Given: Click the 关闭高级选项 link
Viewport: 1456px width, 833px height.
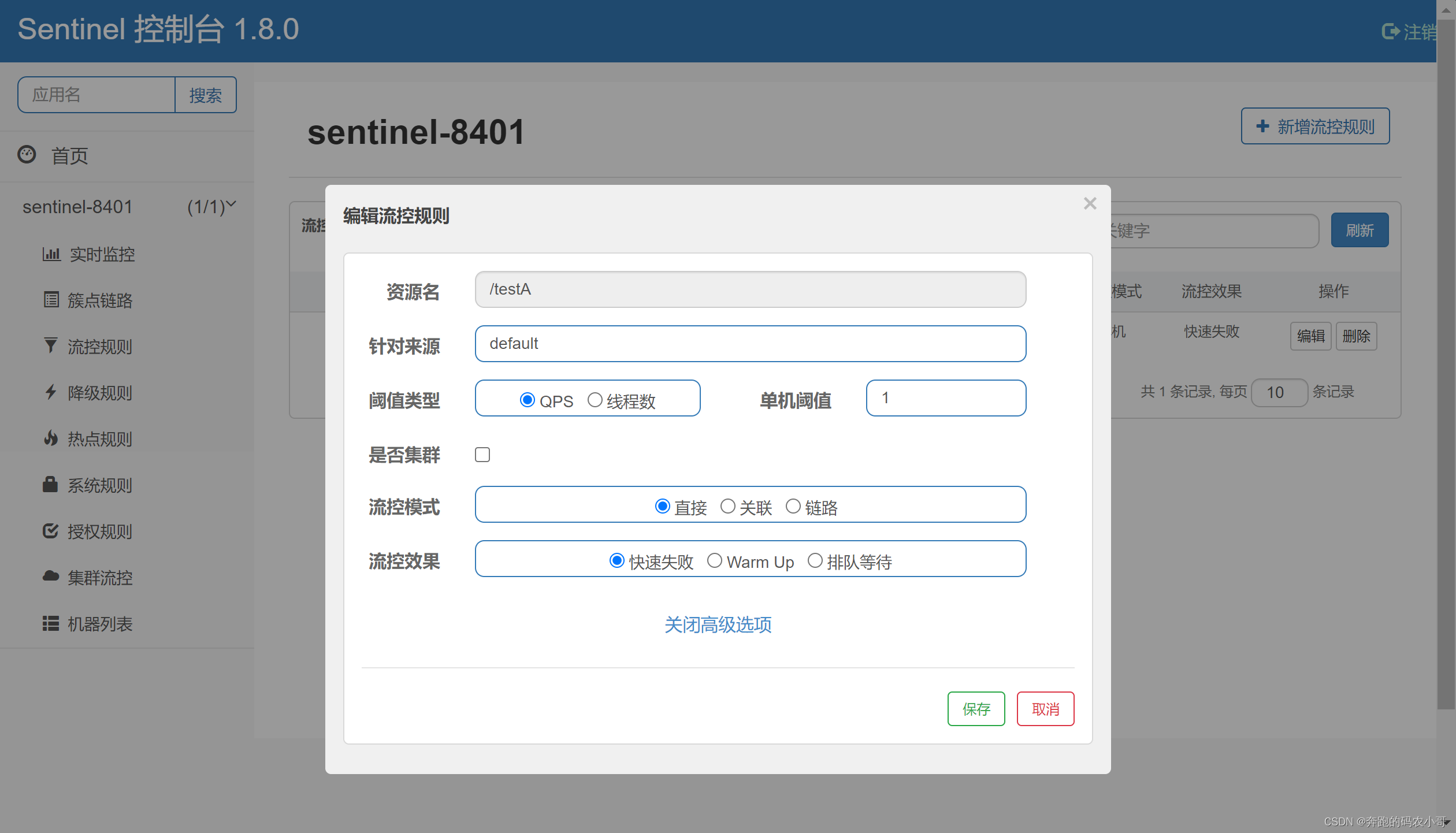Looking at the screenshot, I should pyautogui.click(x=718, y=624).
